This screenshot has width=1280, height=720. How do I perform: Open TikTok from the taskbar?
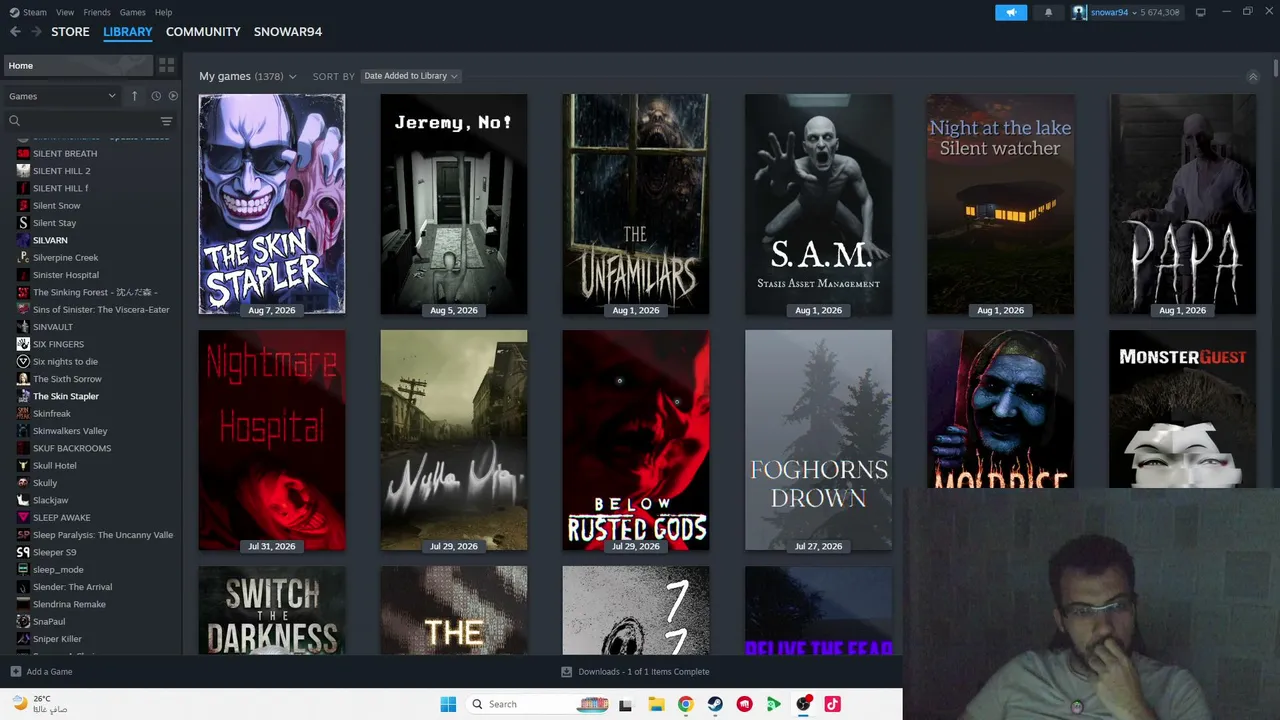[x=832, y=704]
